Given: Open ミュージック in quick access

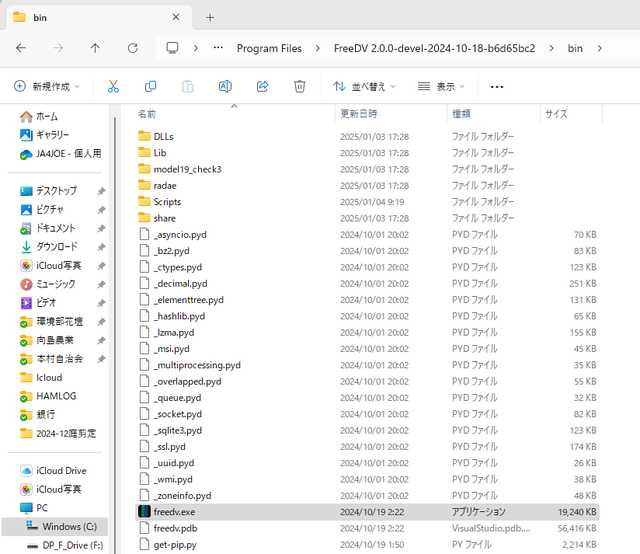Looking at the screenshot, I should pos(48,284).
